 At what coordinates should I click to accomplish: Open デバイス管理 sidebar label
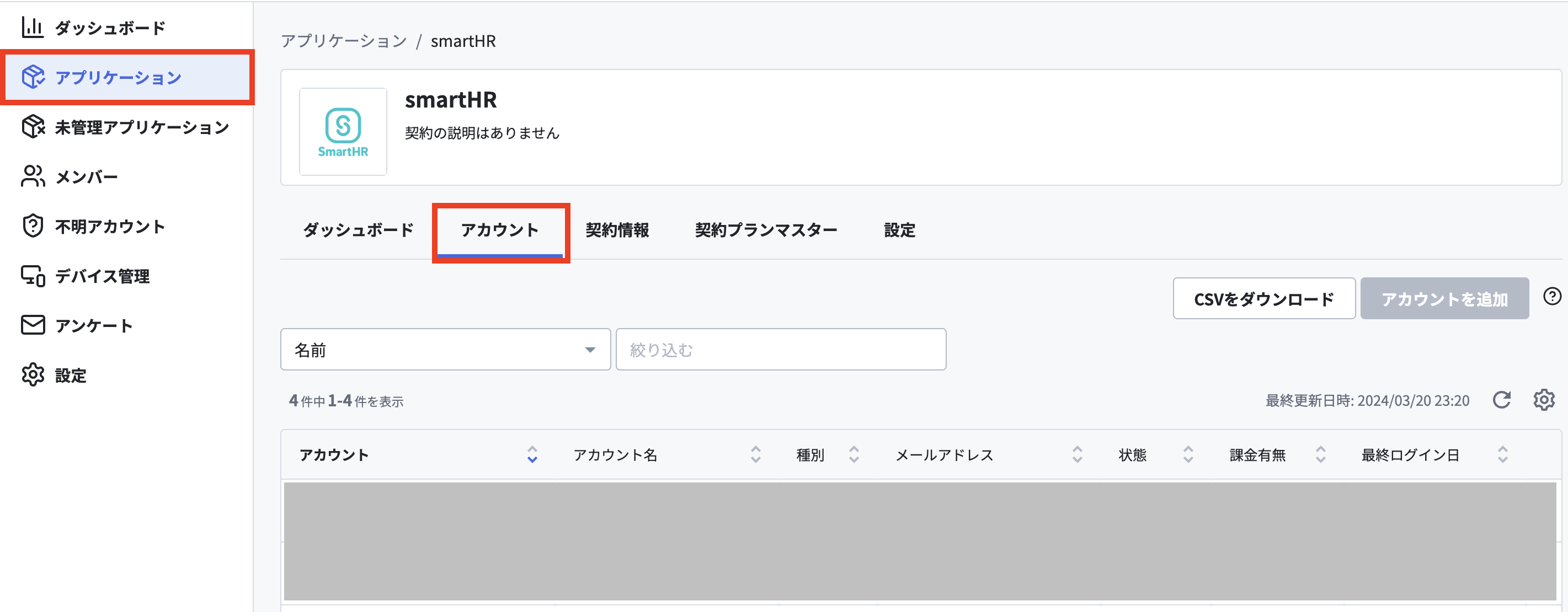tap(102, 276)
